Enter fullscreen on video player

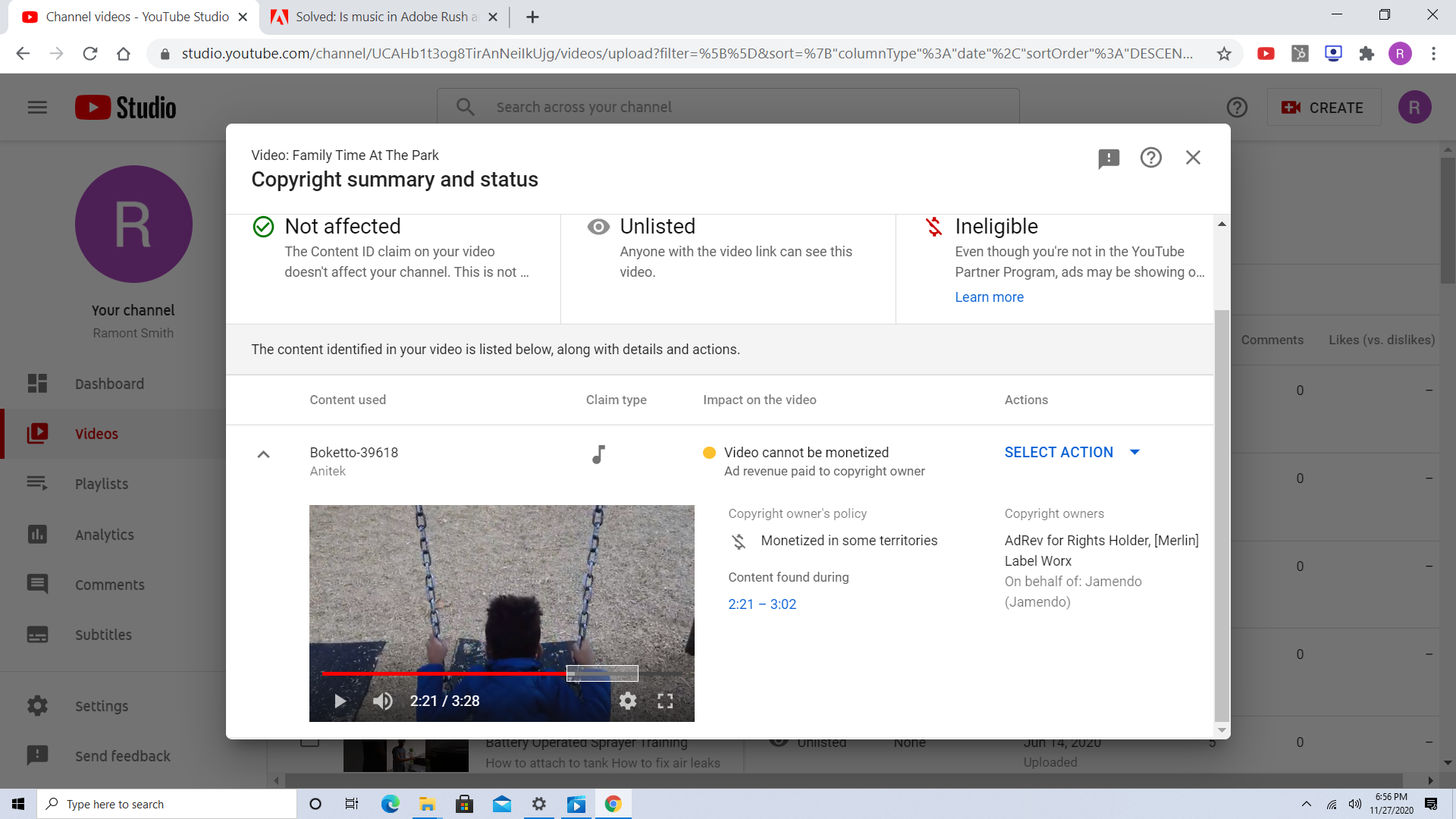point(665,701)
